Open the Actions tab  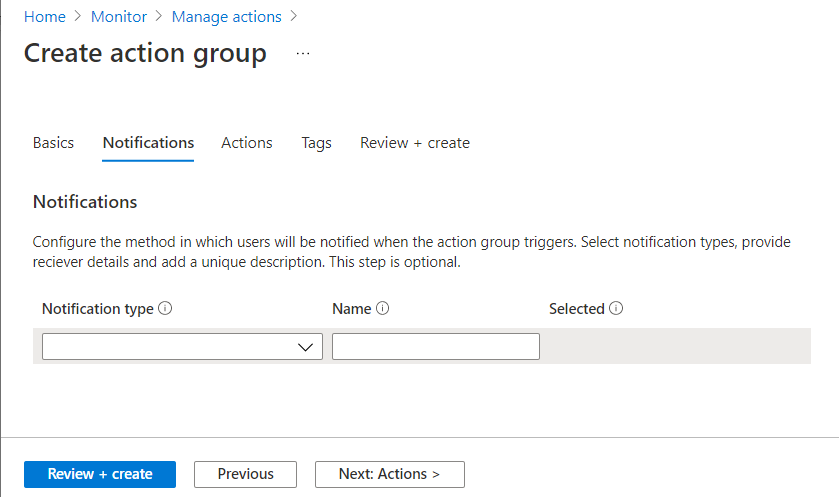point(247,143)
